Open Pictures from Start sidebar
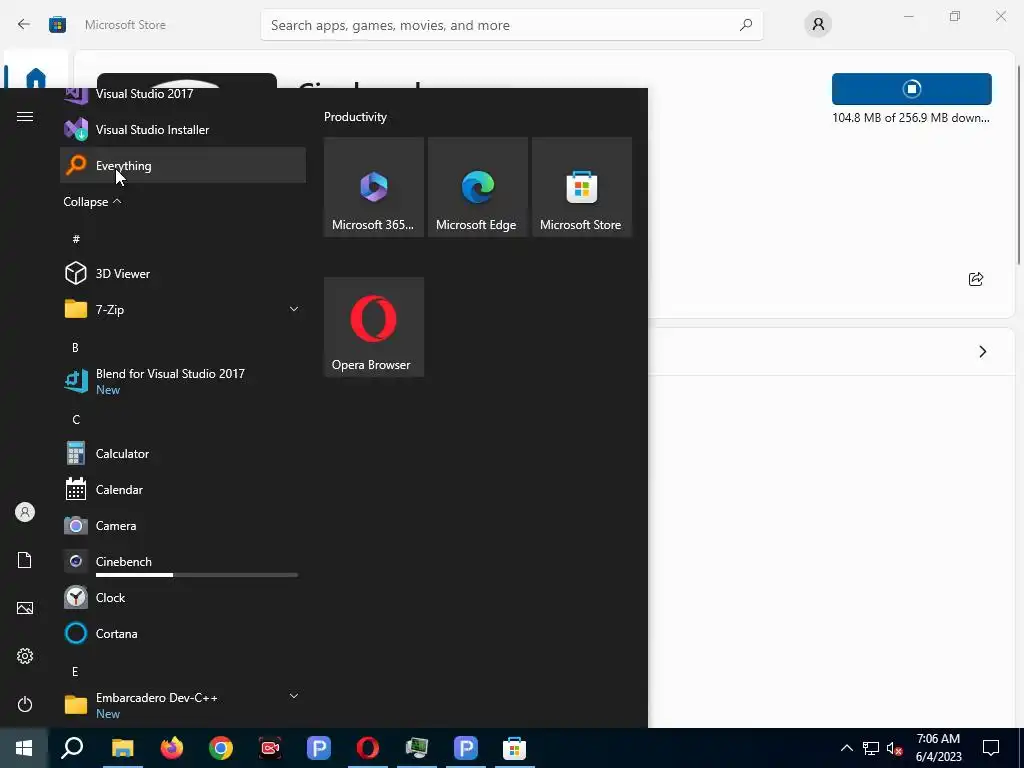This screenshot has width=1024, height=768. pos(25,608)
